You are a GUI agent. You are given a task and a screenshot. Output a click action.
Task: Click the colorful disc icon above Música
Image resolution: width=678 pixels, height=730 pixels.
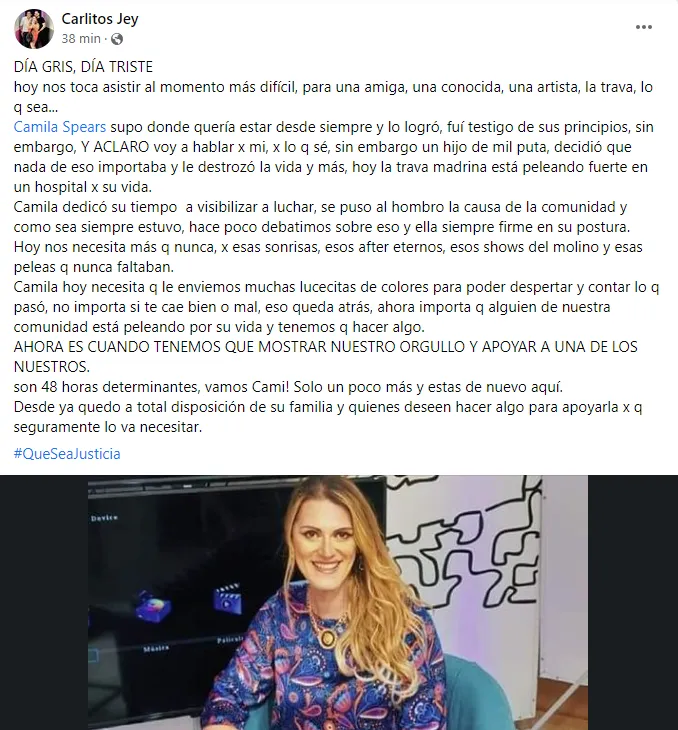point(153,607)
